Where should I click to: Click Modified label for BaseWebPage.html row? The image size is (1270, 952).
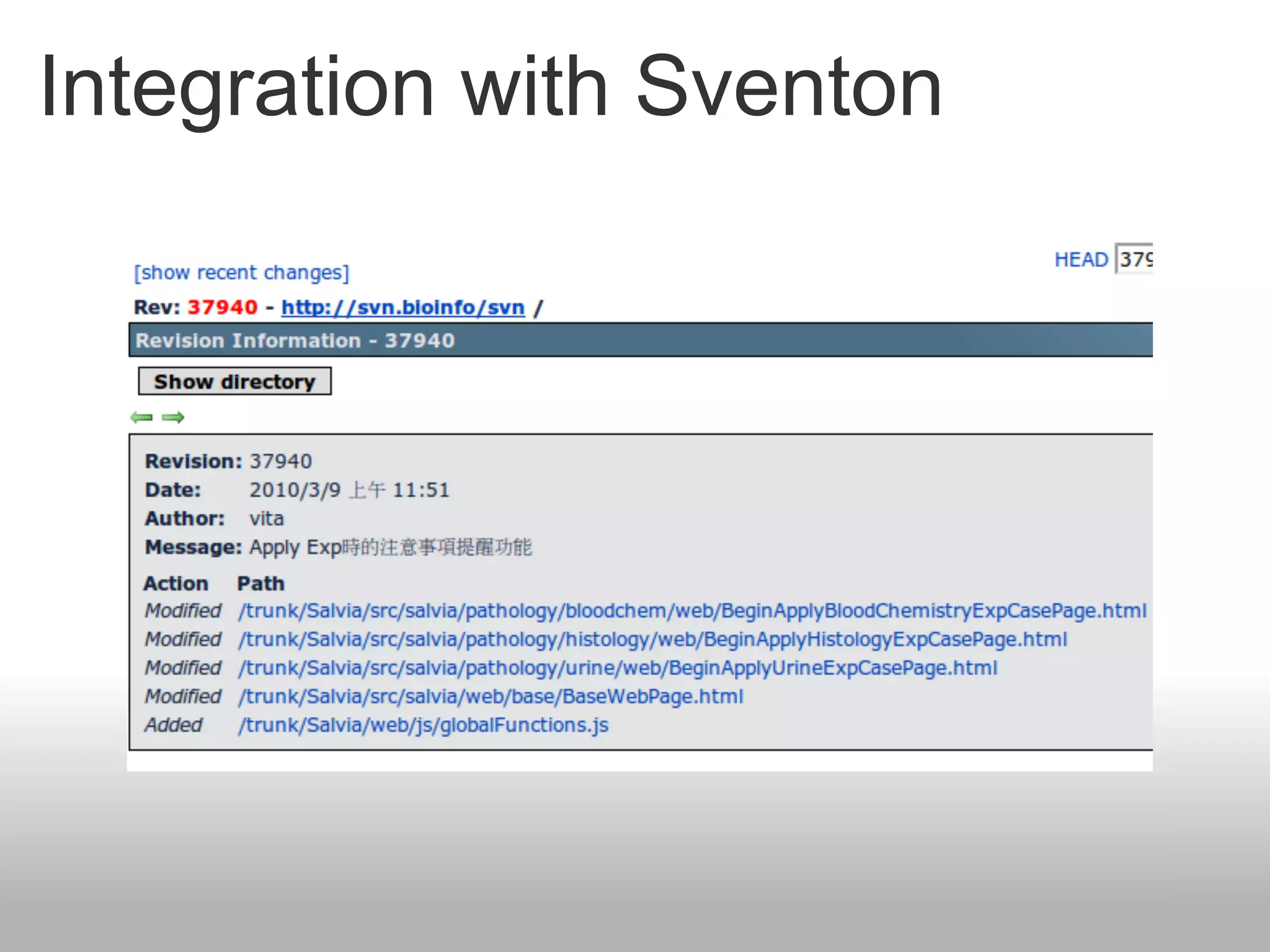(x=183, y=696)
